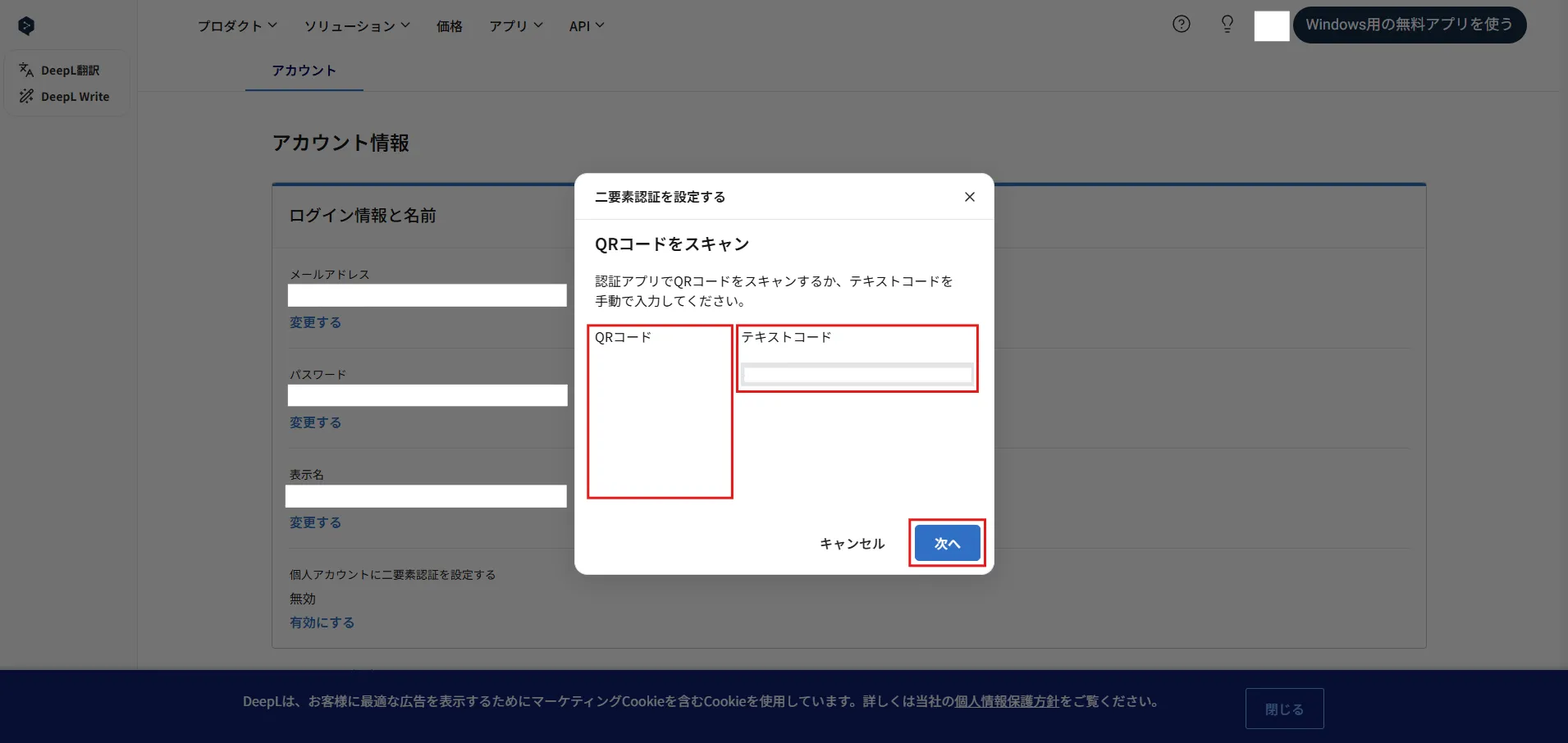Screen dimensions: 1568x743
Task: Click 変更する under パスワード
Action: (315, 422)
